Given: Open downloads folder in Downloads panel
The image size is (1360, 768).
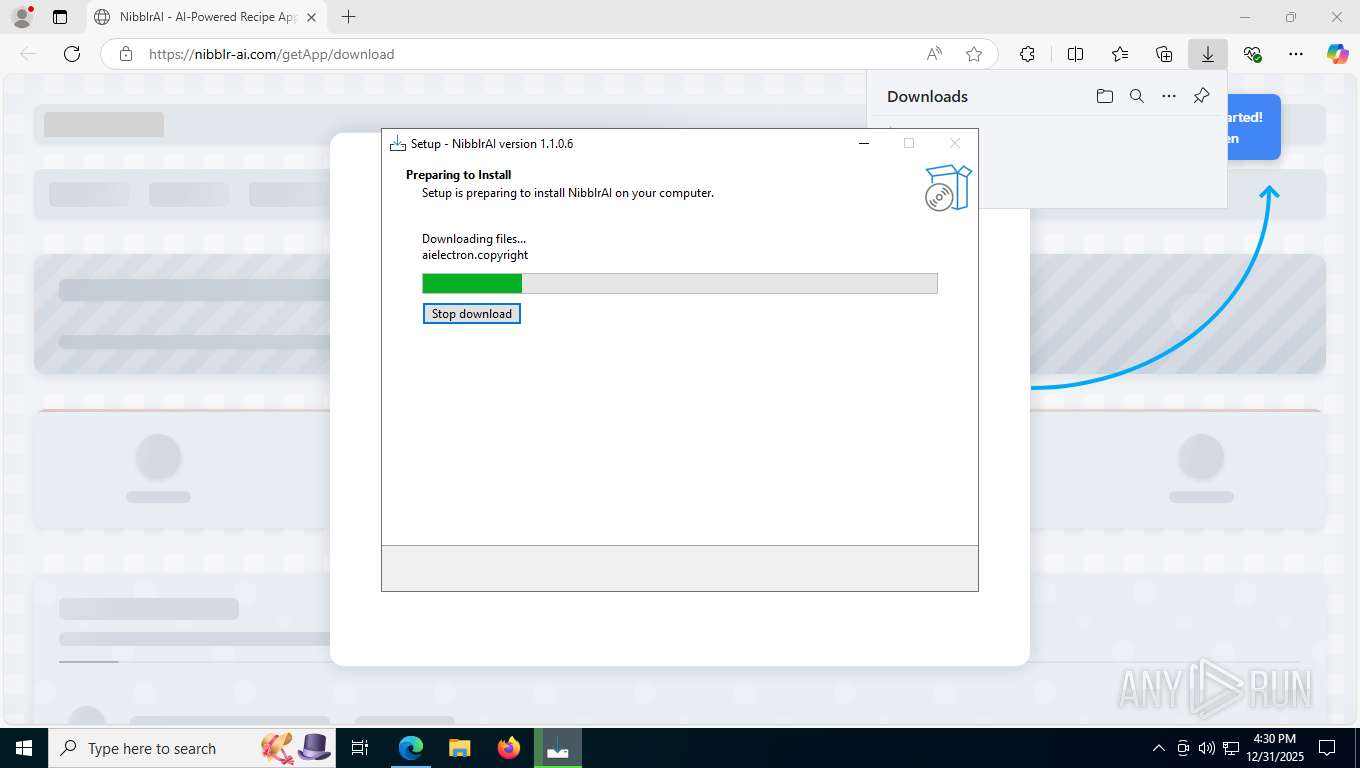Looking at the screenshot, I should [1105, 96].
